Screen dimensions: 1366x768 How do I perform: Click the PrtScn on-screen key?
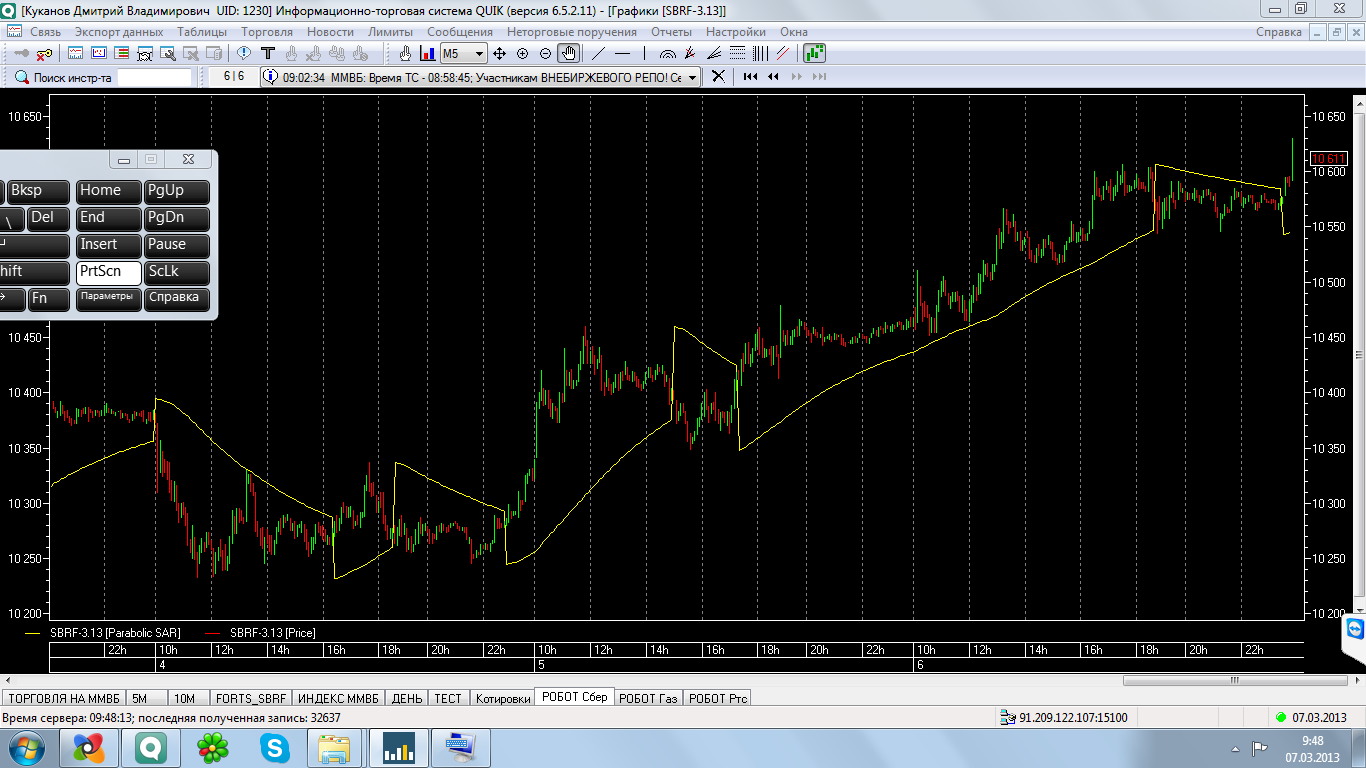(109, 272)
